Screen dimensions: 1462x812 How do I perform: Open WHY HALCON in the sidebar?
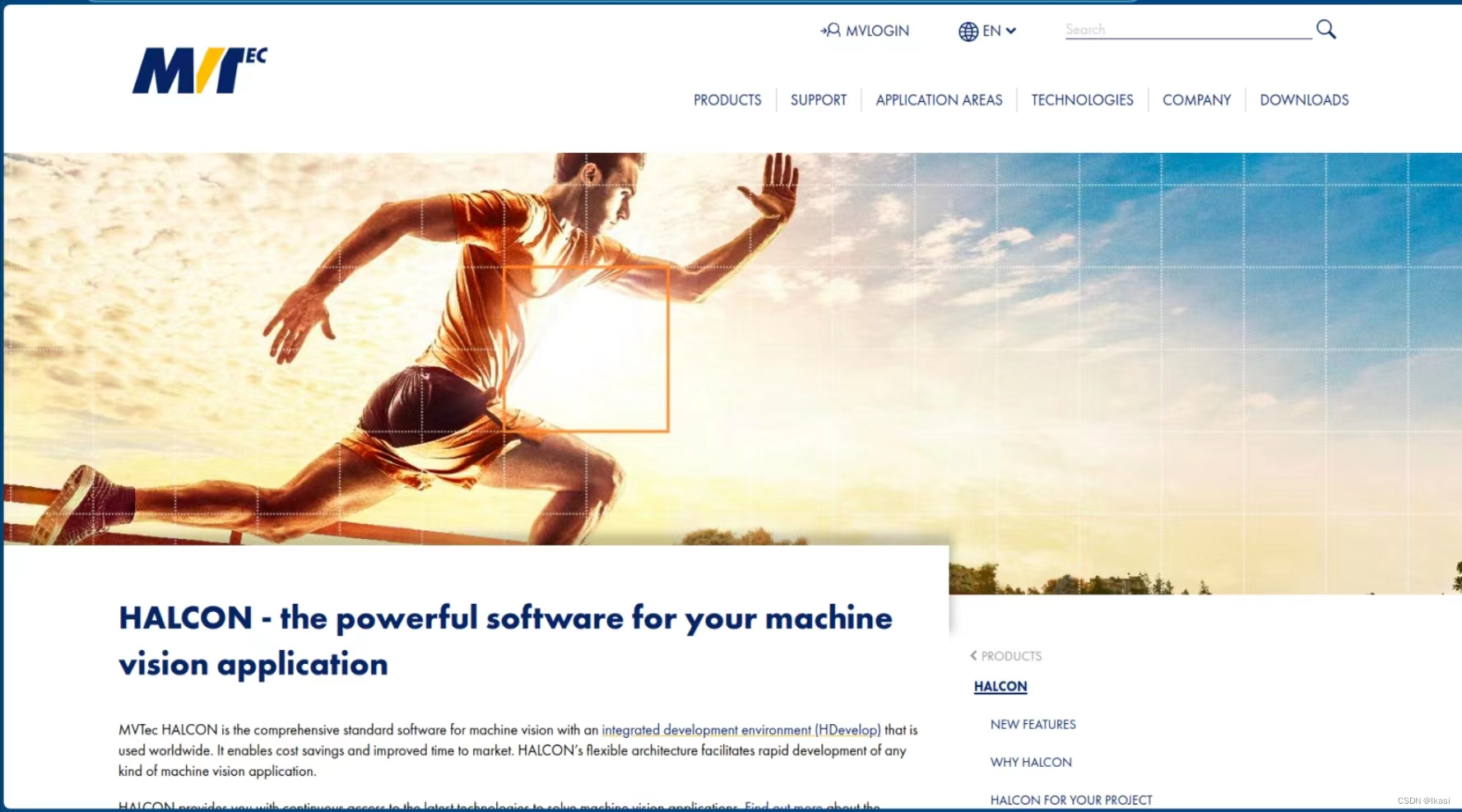(1031, 762)
